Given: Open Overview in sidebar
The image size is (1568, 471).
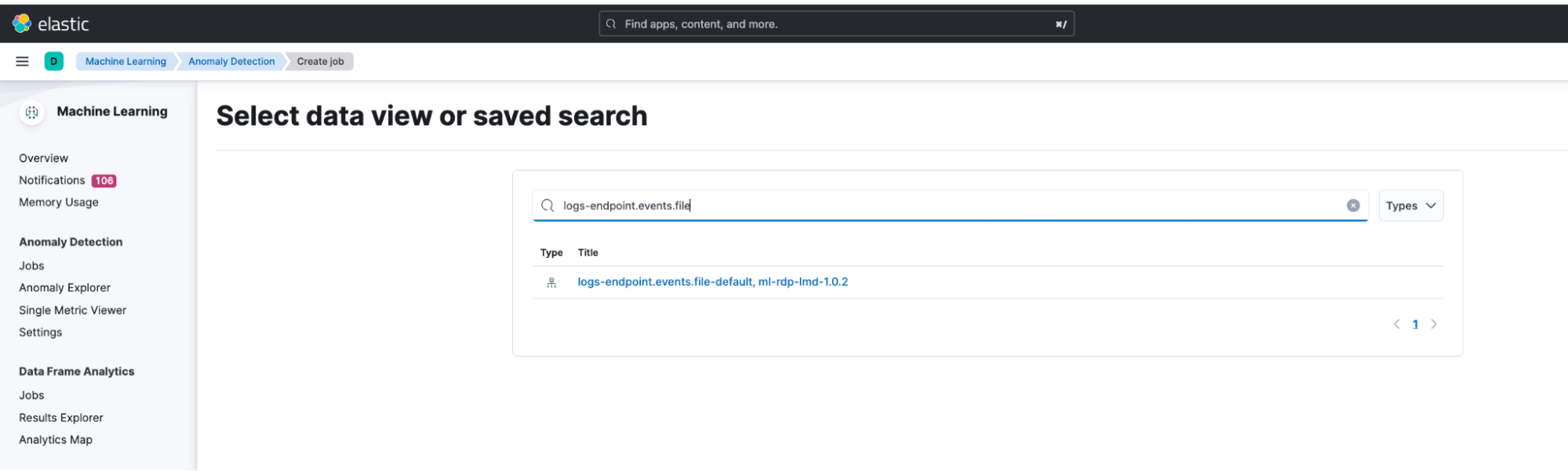Looking at the screenshot, I should click(43, 158).
